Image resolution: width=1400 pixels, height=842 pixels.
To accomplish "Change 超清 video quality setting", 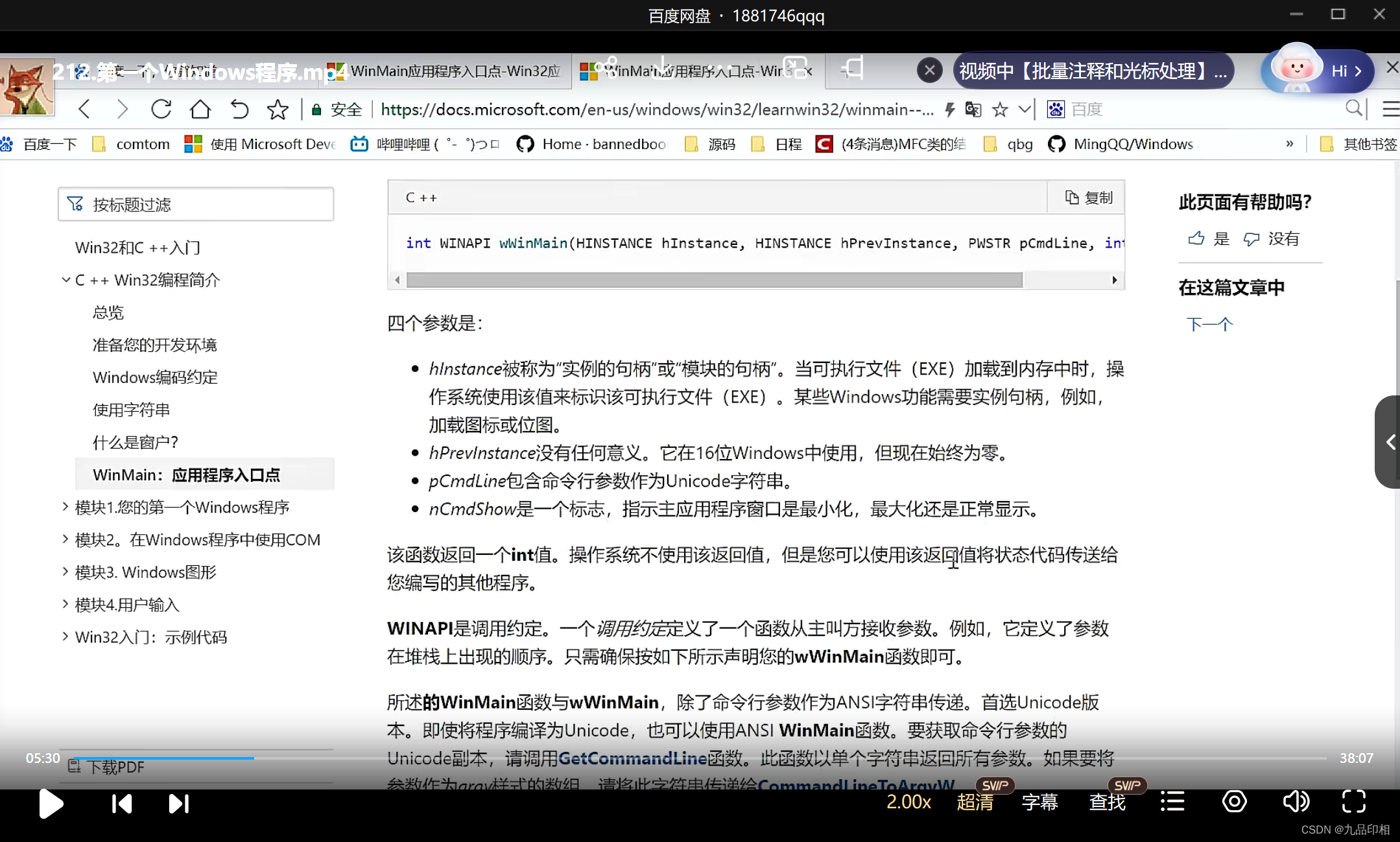I will click(975, 802).
